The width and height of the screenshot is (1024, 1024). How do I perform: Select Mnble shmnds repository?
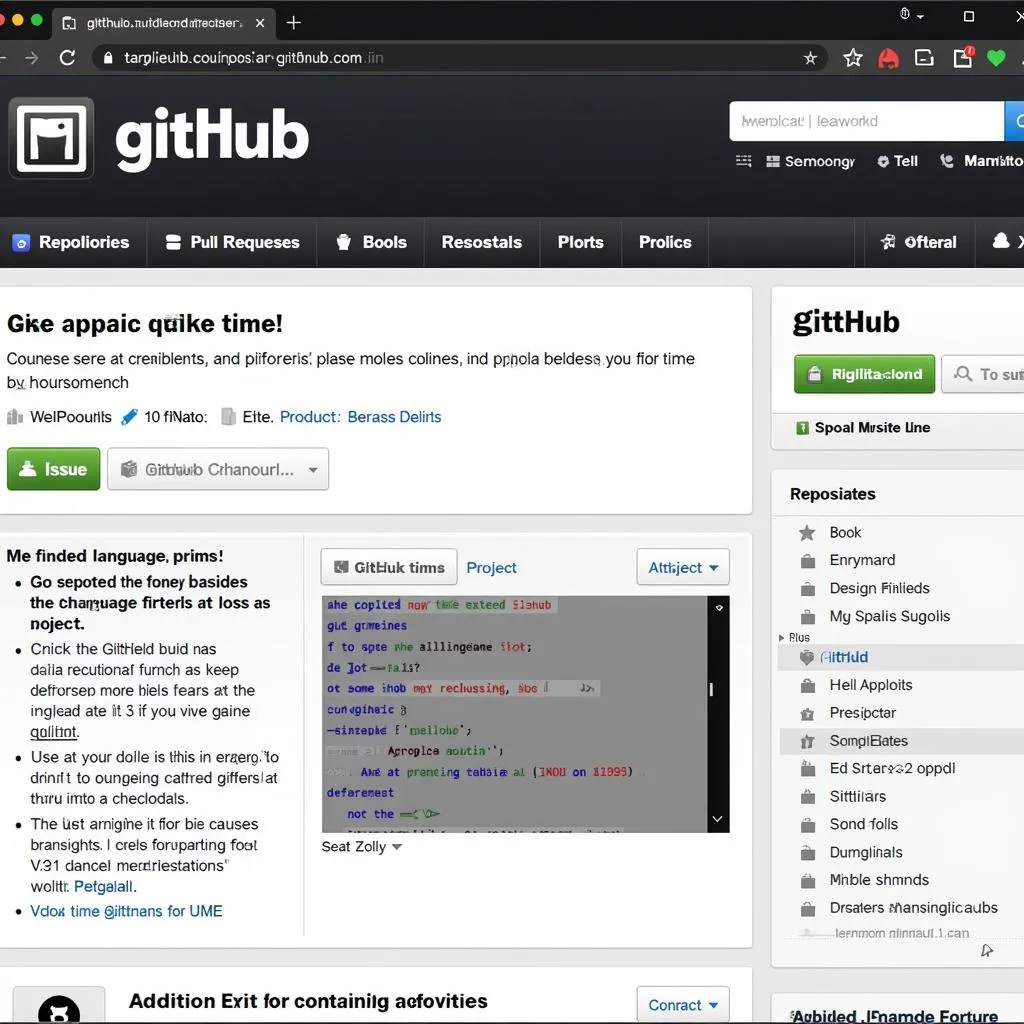click(x=879, y=880)
